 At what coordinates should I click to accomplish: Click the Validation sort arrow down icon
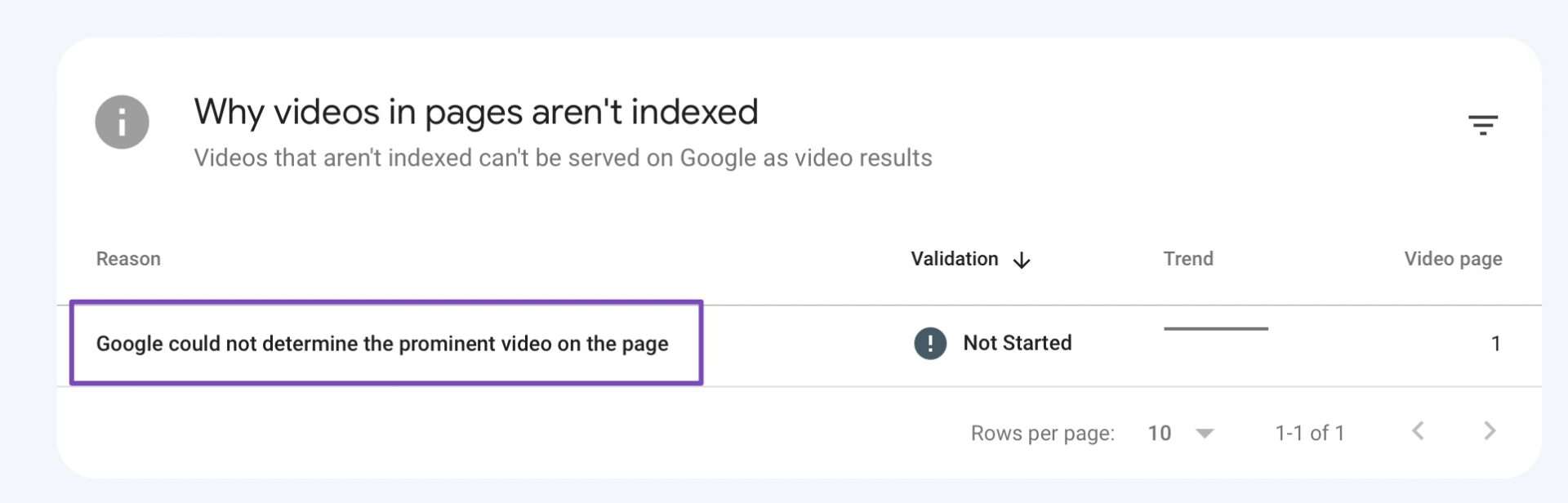pos(1021,260)
